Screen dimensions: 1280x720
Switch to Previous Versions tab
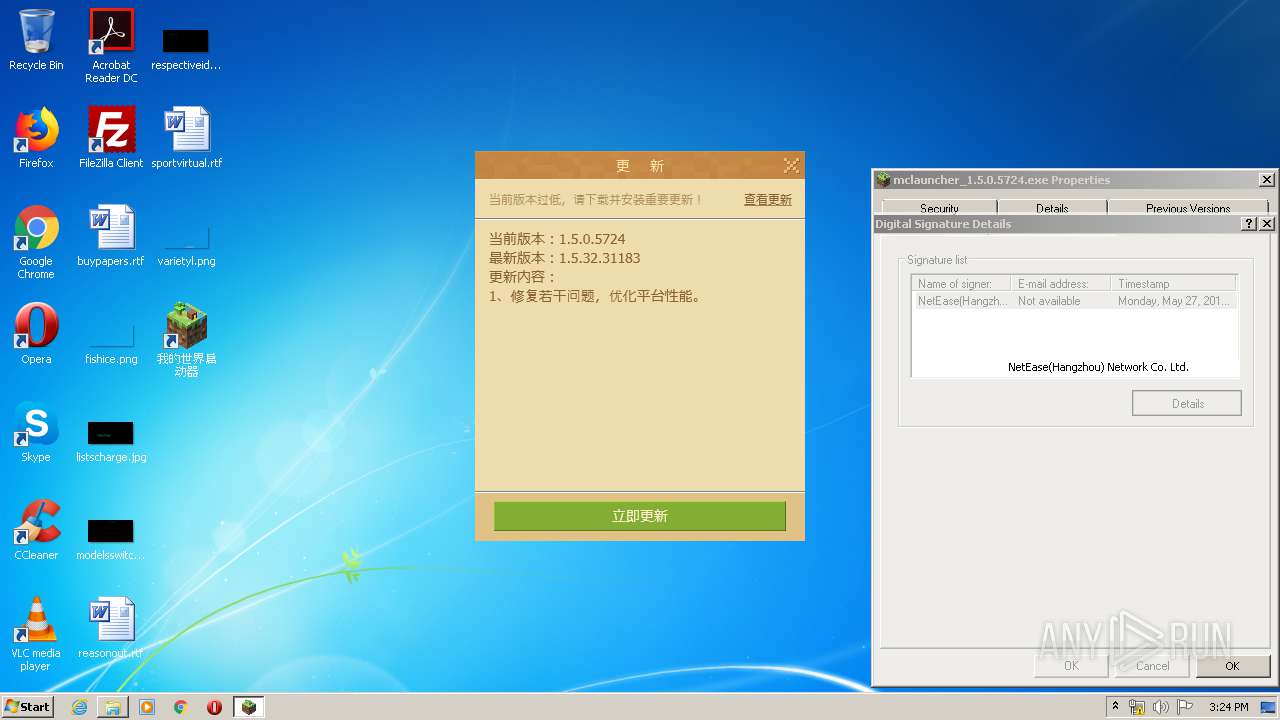tap(1188, 207)
